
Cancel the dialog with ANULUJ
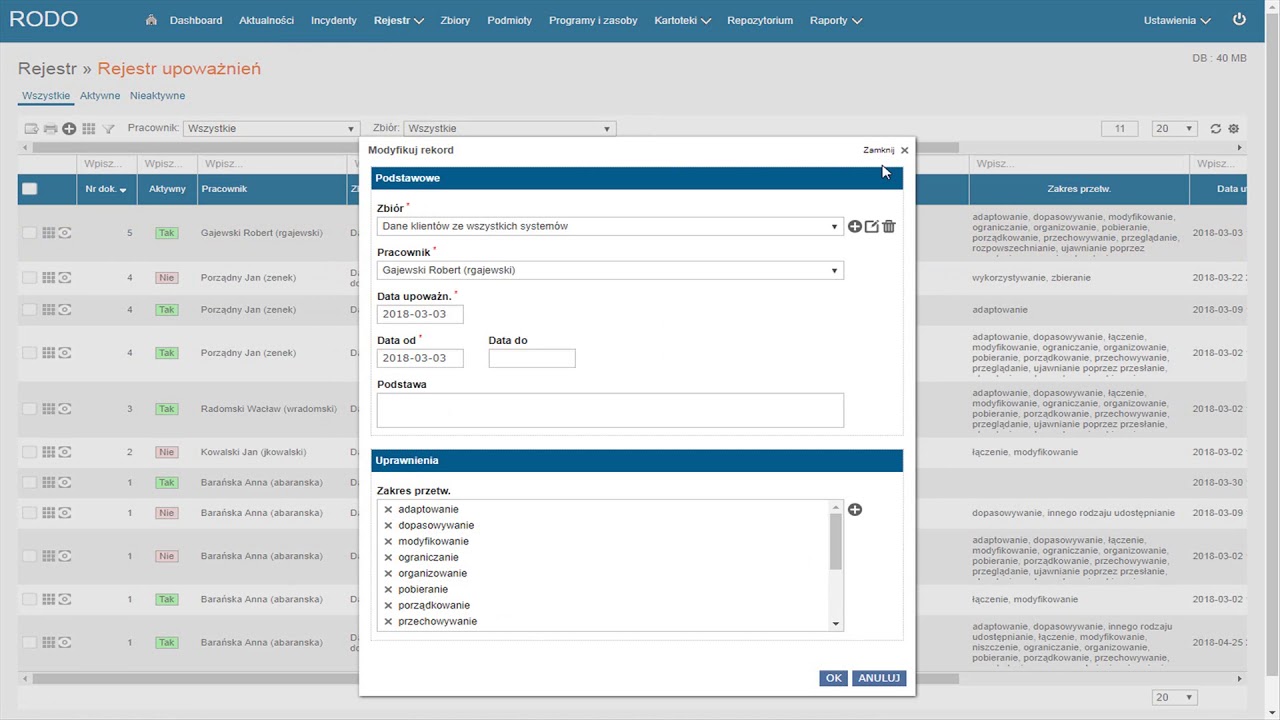[x=879, y=678]
